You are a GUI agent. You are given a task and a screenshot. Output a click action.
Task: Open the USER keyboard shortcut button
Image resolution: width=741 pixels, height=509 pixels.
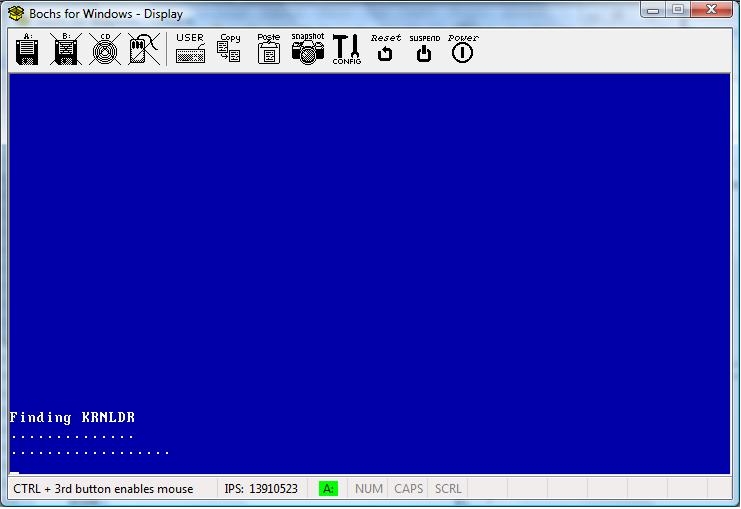pos(190,48)
